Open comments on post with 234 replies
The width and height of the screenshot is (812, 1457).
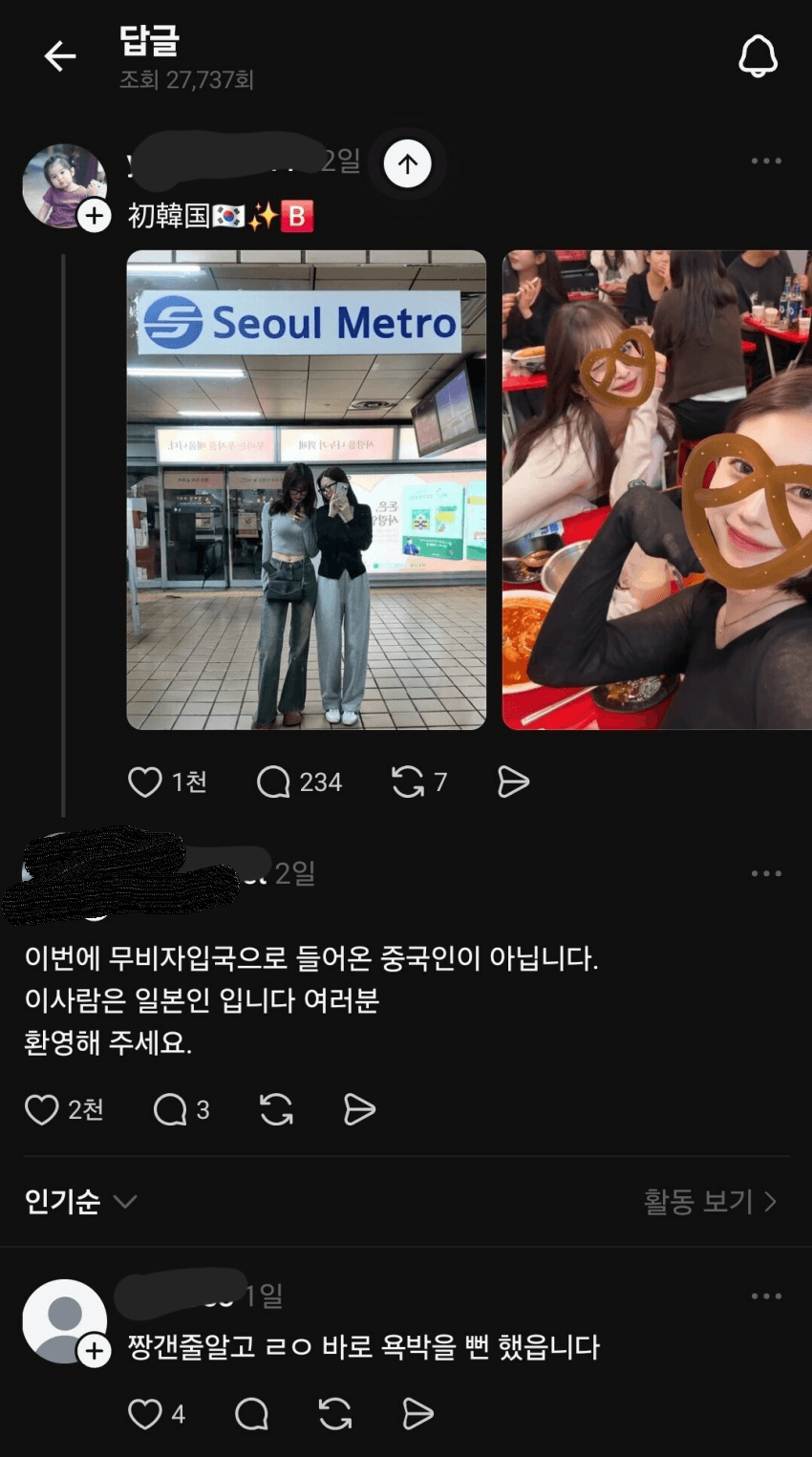pos(273,782)
